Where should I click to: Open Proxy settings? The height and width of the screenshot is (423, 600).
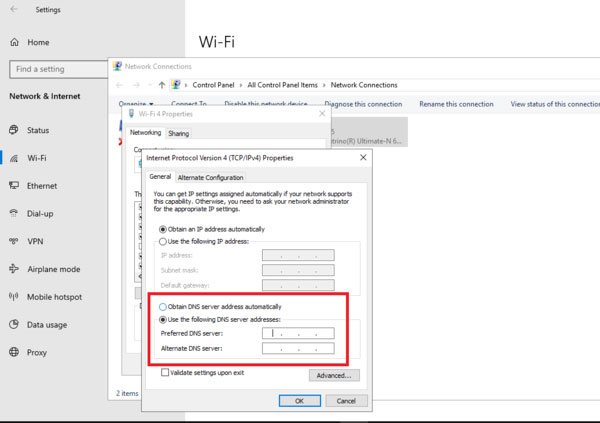click(37, 352)
